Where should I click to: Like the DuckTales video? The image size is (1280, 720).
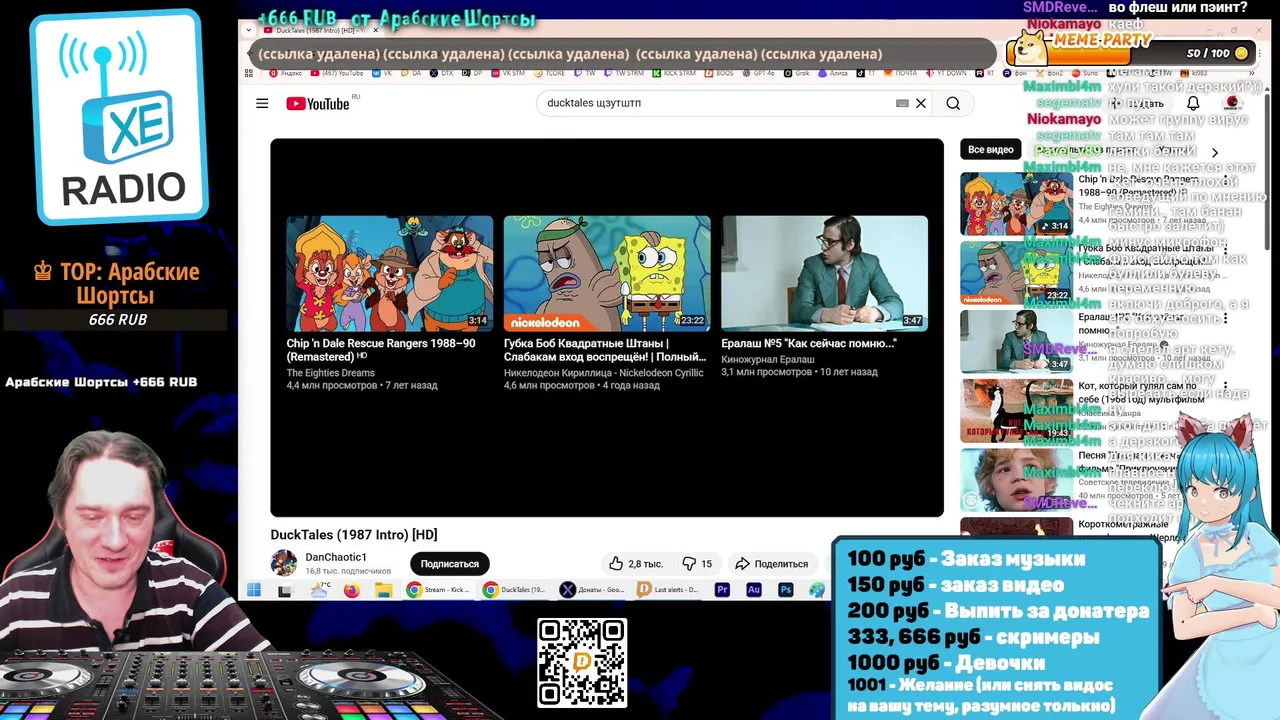click(x=636, y=564)
